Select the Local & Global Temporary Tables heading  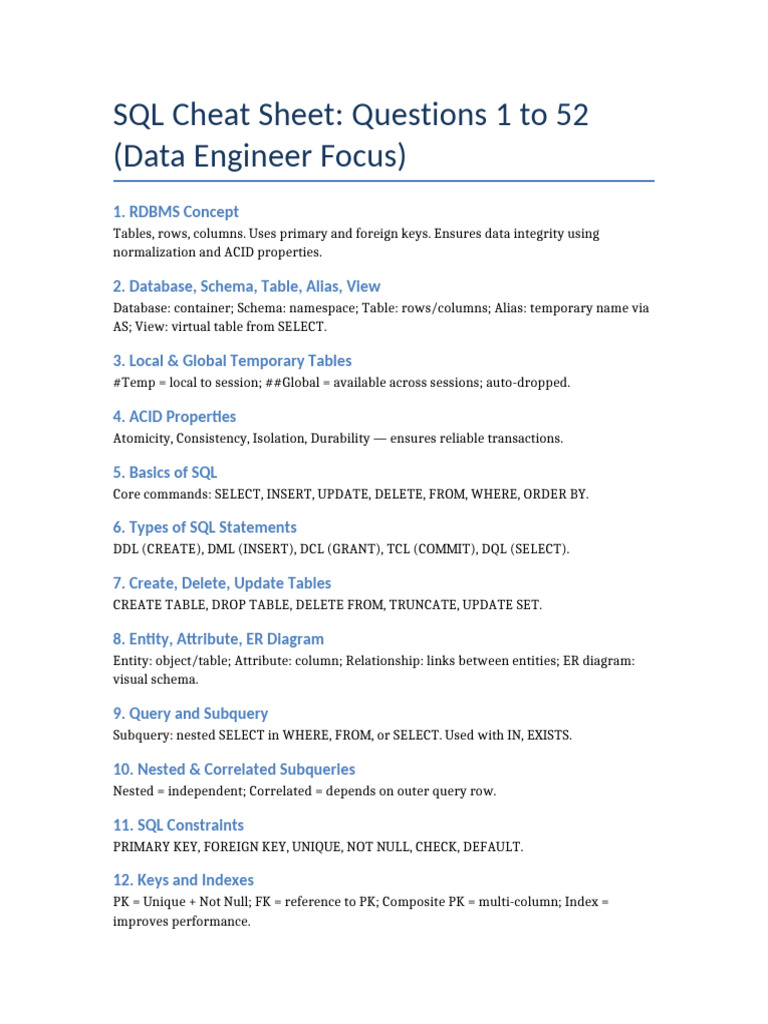click(232, 361)
